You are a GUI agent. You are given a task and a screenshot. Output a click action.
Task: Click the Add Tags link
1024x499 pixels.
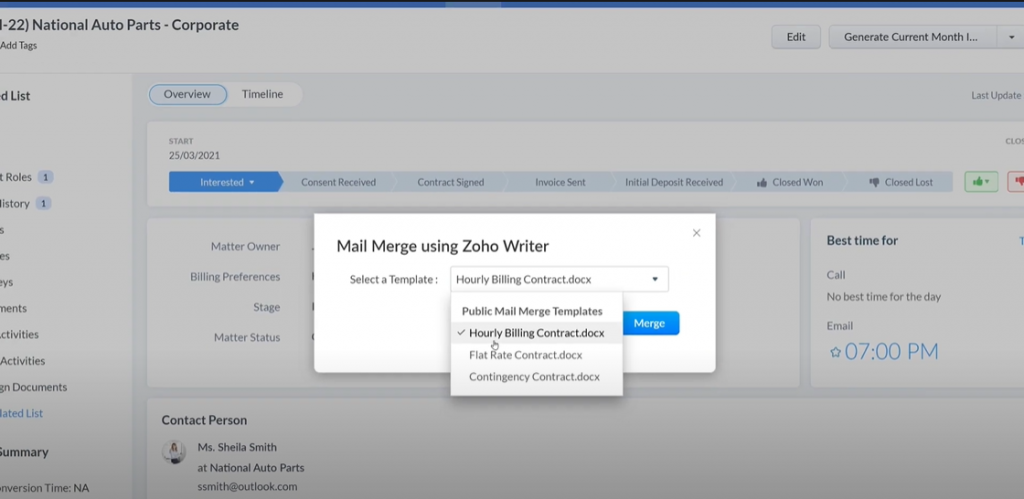(x=18, y=46)
